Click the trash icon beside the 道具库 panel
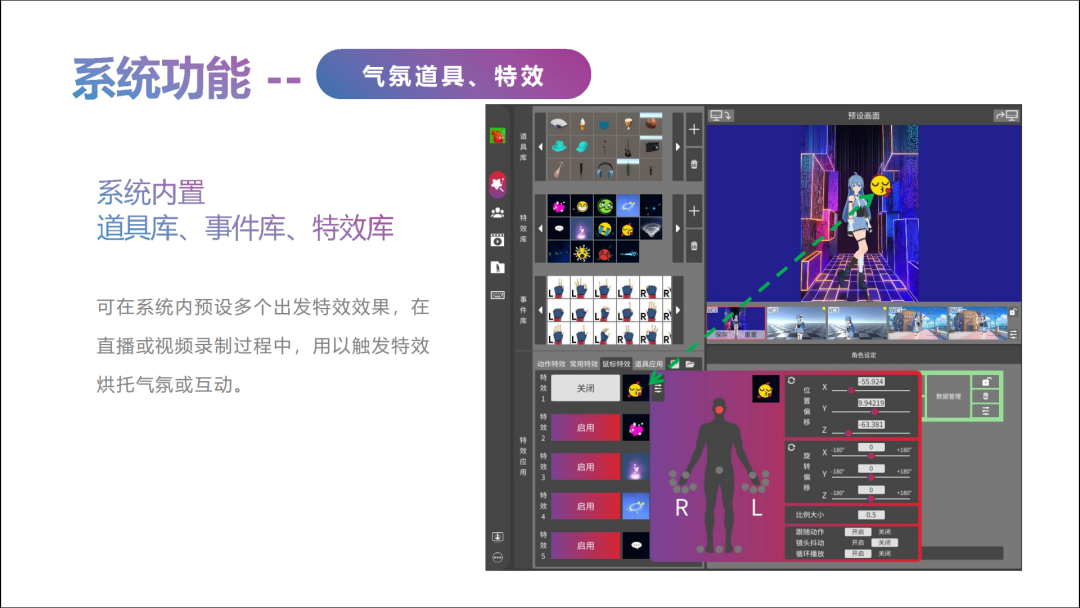 coord(693,162)
